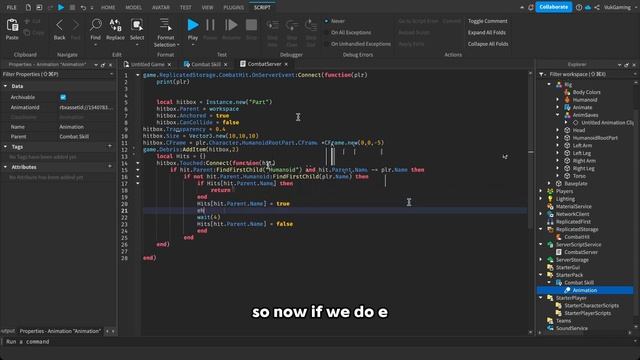Image resolution: width=640 pixels, height=360 pixels.
Task: Open the FILE menu
Action: coord(11,7)
